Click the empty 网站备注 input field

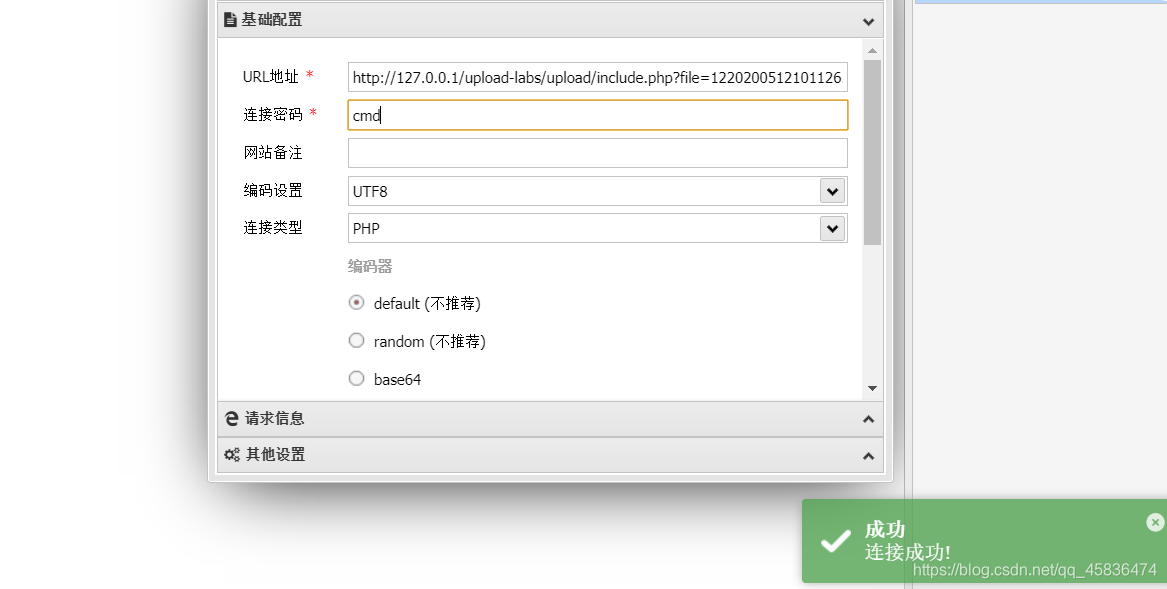[x=598, y=153]
